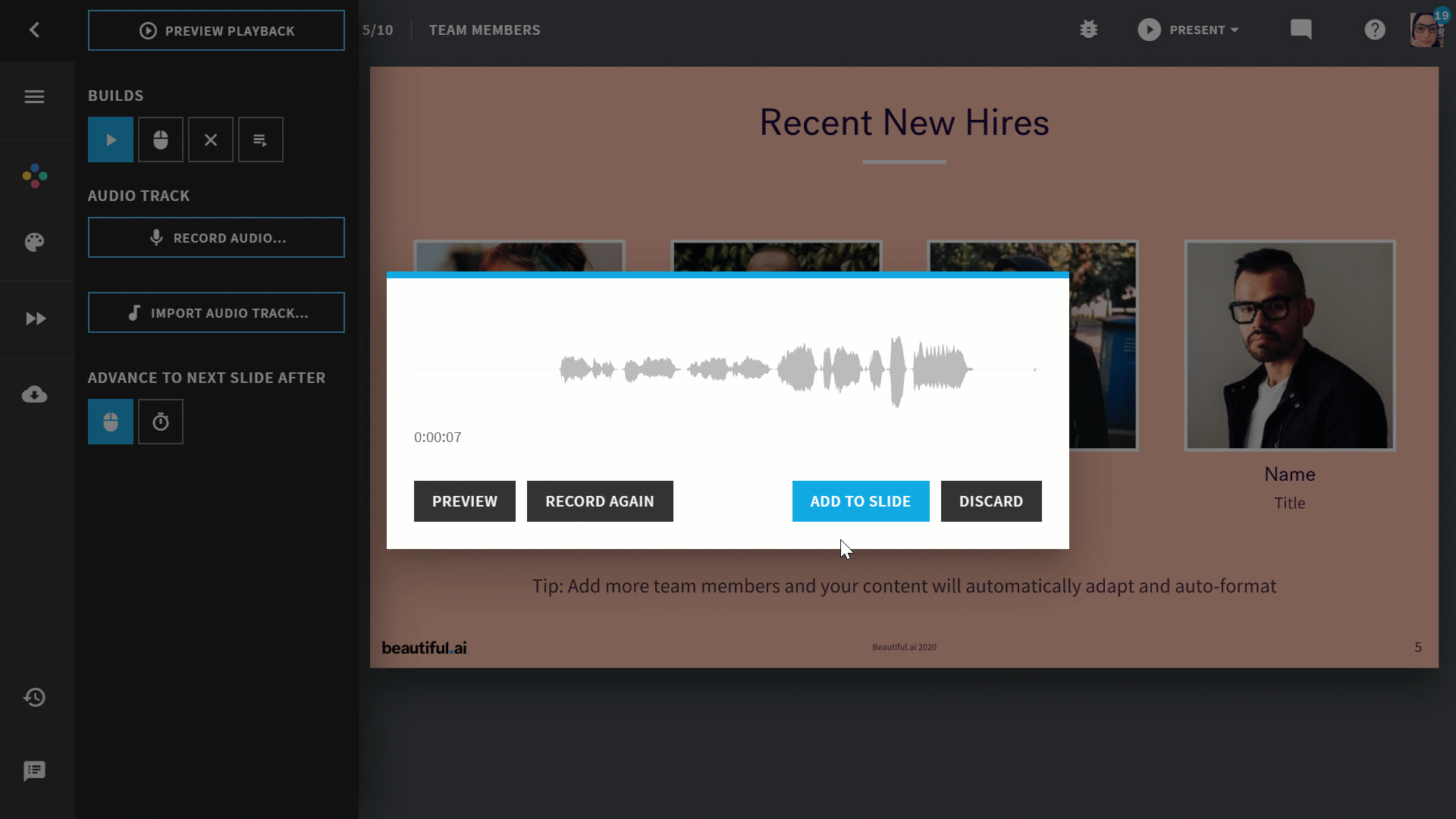Open the user profile avatar
The width and height of the screenshot is (1456, 819).
coord(1426,30)
